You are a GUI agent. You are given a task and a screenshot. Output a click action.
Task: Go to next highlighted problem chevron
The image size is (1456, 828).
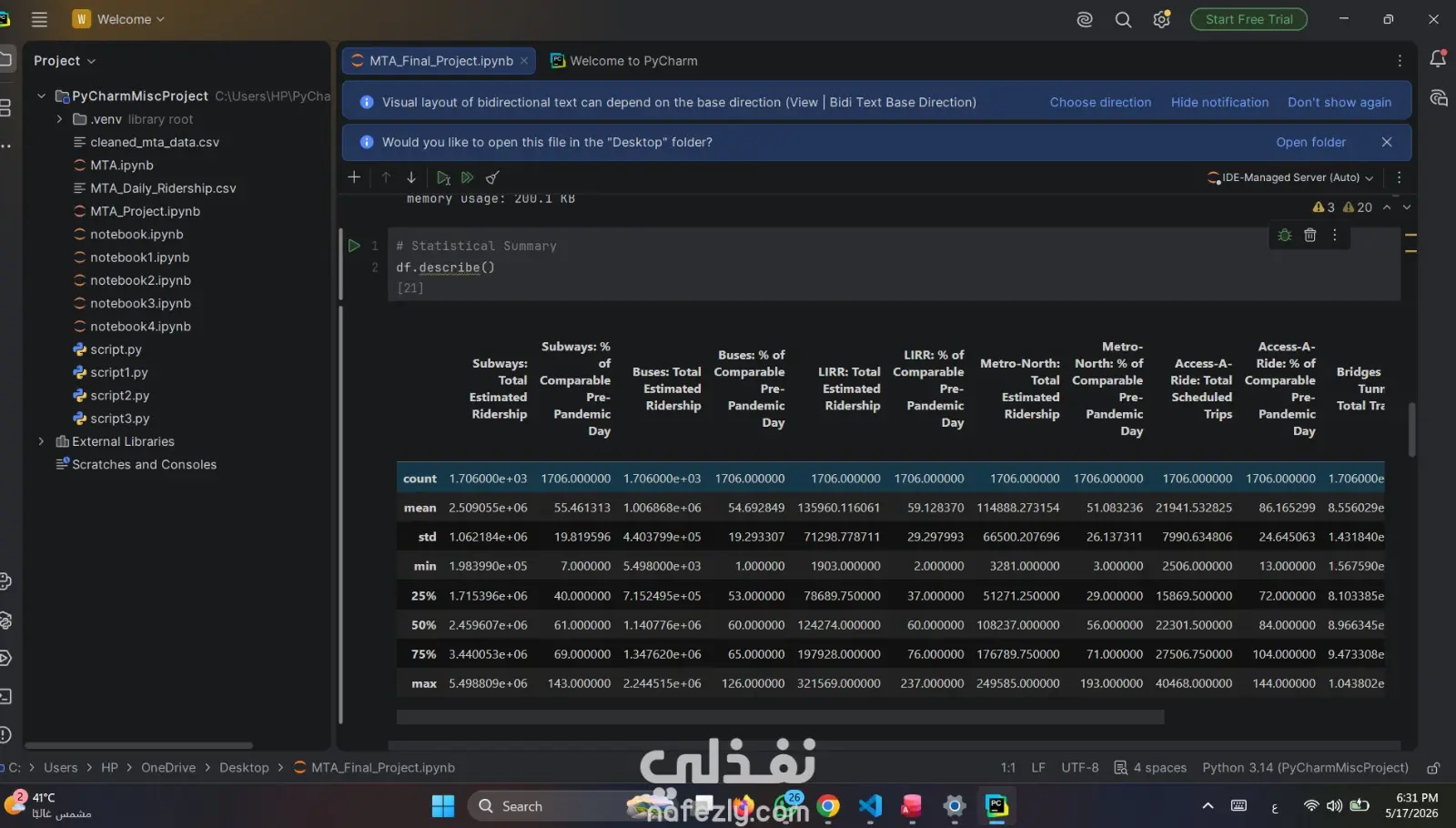pos(1407,207)
